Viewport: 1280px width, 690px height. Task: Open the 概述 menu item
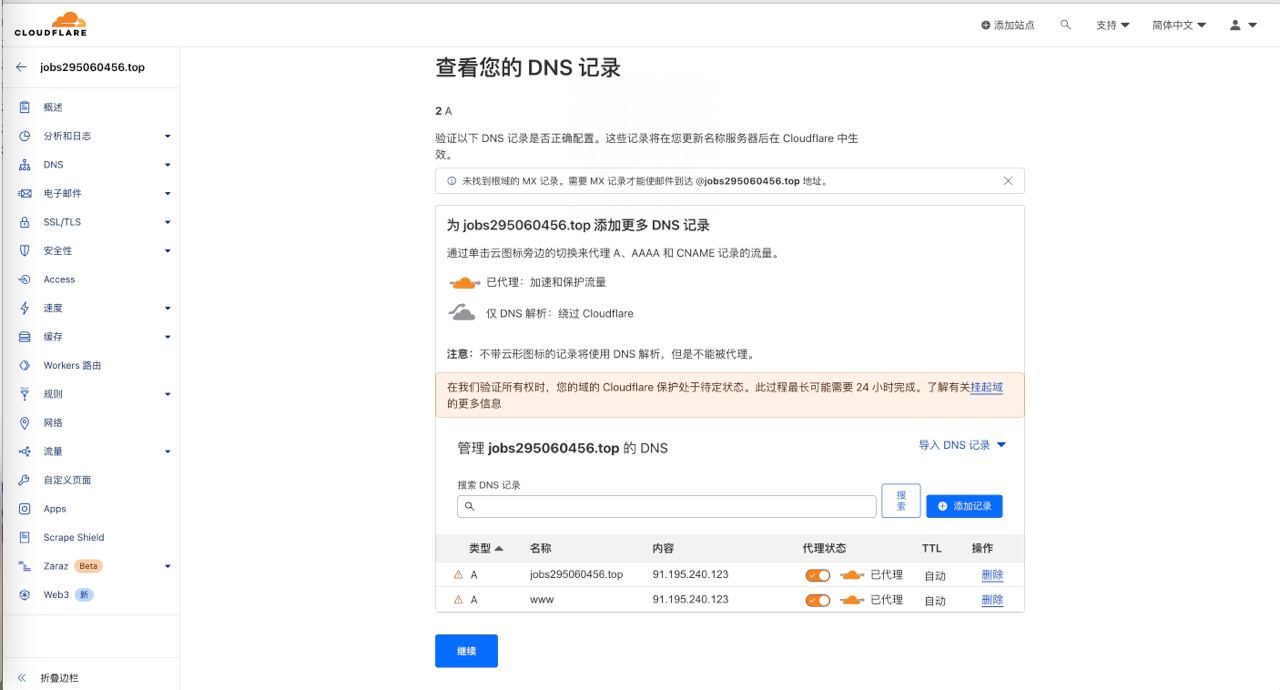(53, 107)
